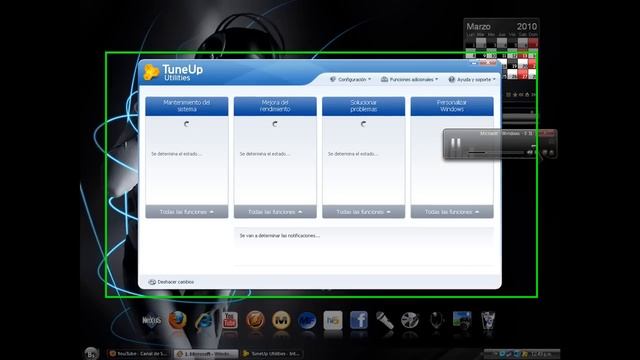Click the taskbar clock
This screenshot has width=640, height=360.
click(x=542, y=354)
